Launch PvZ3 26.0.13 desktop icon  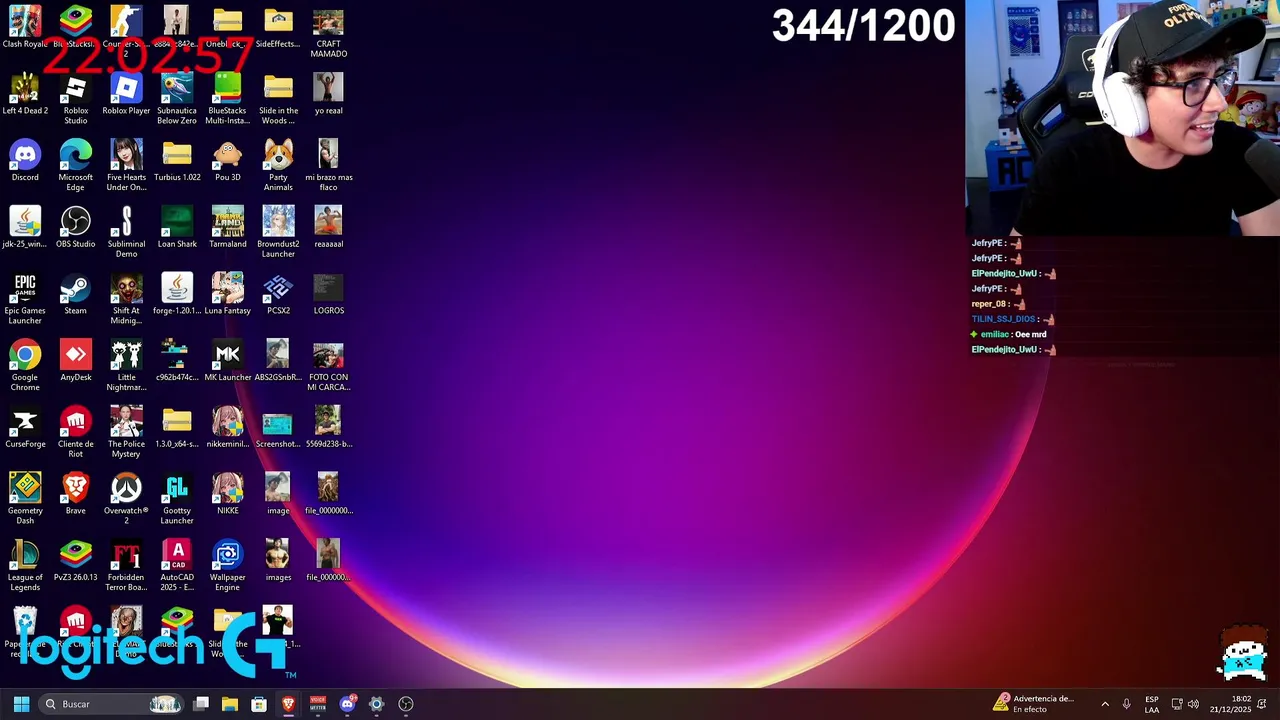coord(76,561)
